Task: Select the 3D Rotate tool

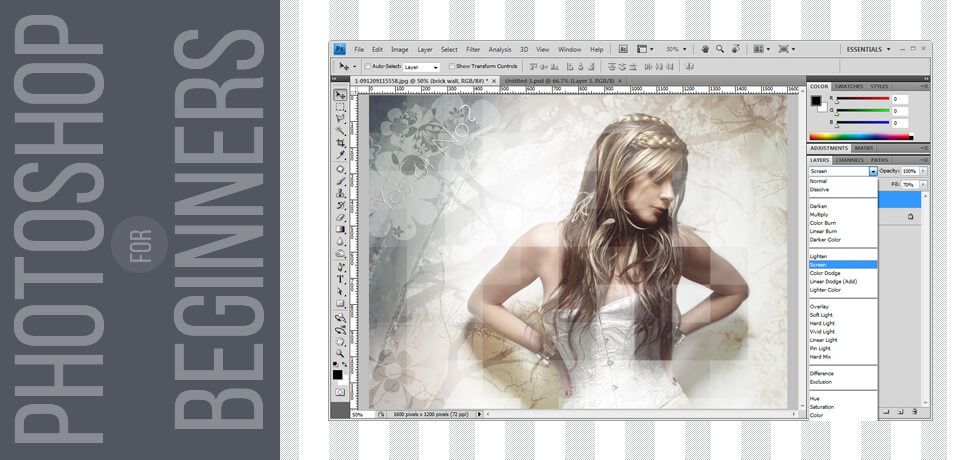Action: point(340,318)
